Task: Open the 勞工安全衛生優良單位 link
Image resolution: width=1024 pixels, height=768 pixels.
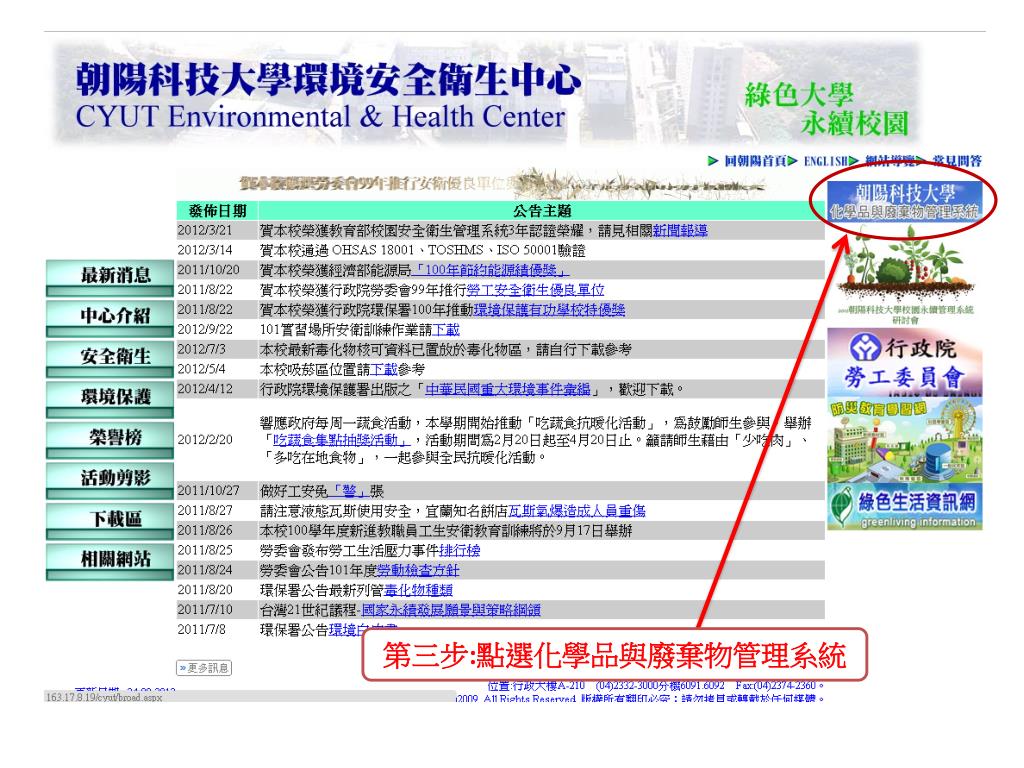Action: tap(535, 290)
